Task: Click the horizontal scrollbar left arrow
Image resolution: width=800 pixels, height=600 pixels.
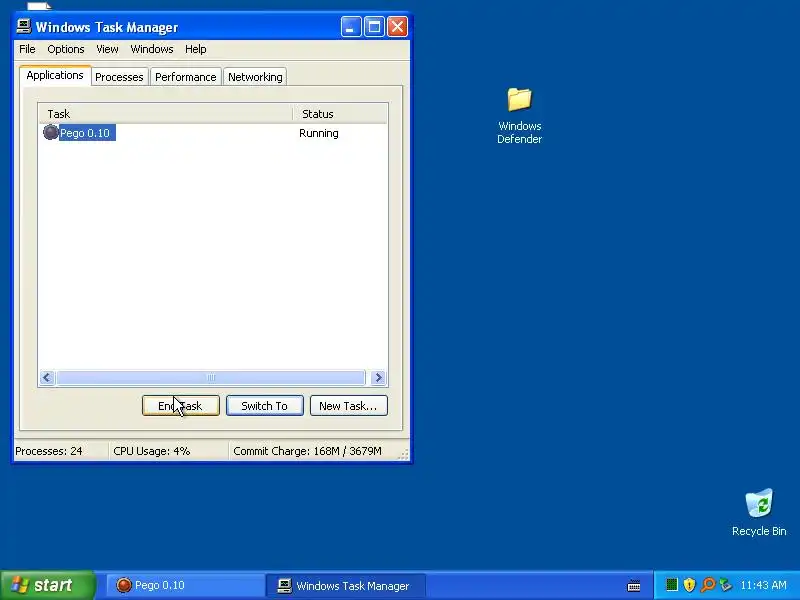Action: click(47, 378)
